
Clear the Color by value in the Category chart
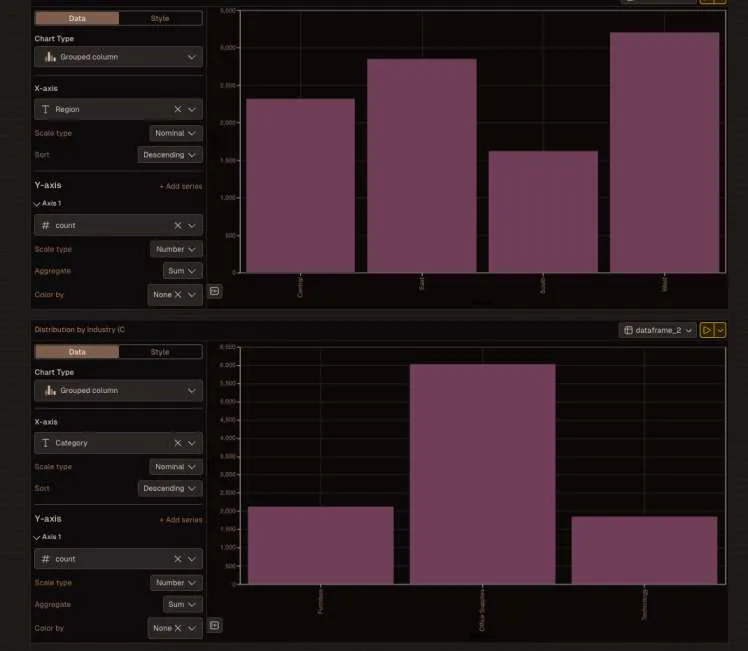177,629
